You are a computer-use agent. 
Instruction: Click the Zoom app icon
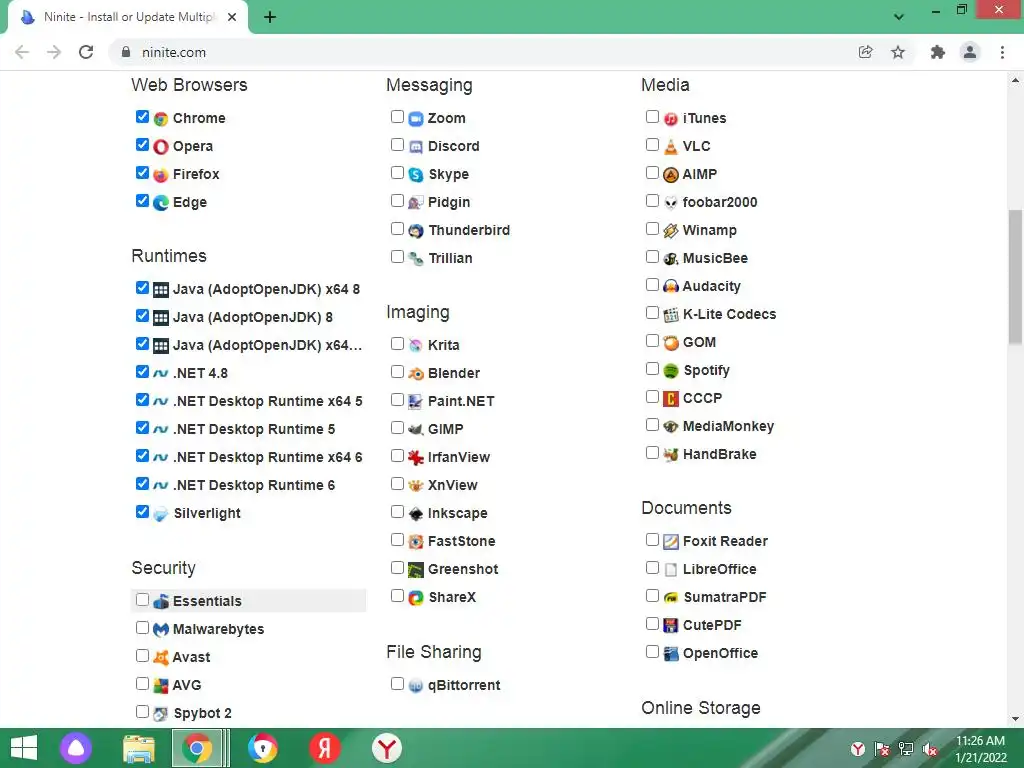tap(416, 119)
